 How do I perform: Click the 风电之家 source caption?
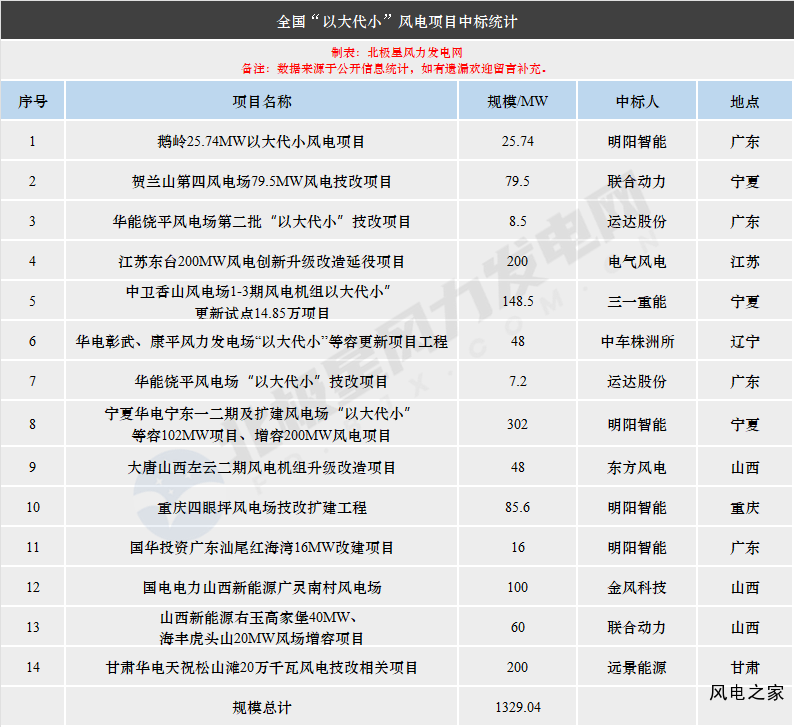746,693
